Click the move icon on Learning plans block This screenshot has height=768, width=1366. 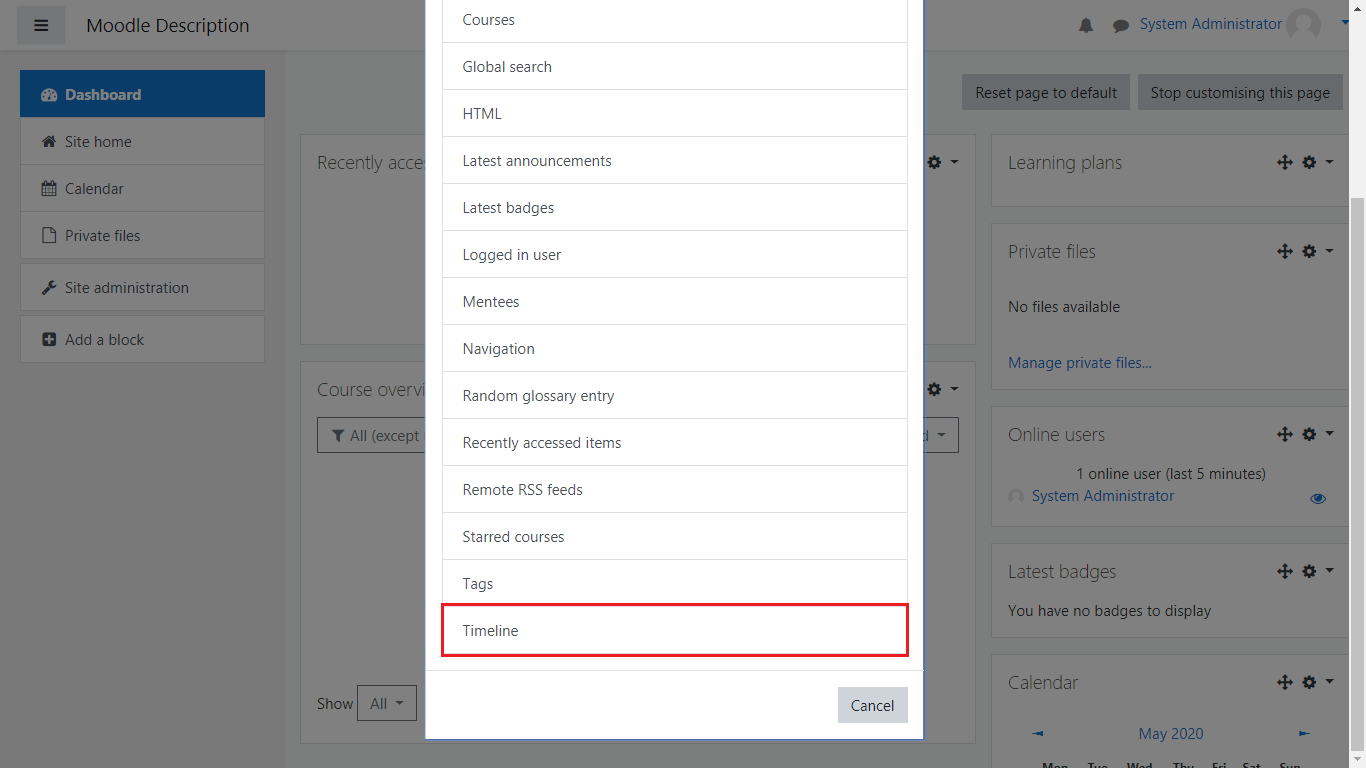pos(1285,163)
